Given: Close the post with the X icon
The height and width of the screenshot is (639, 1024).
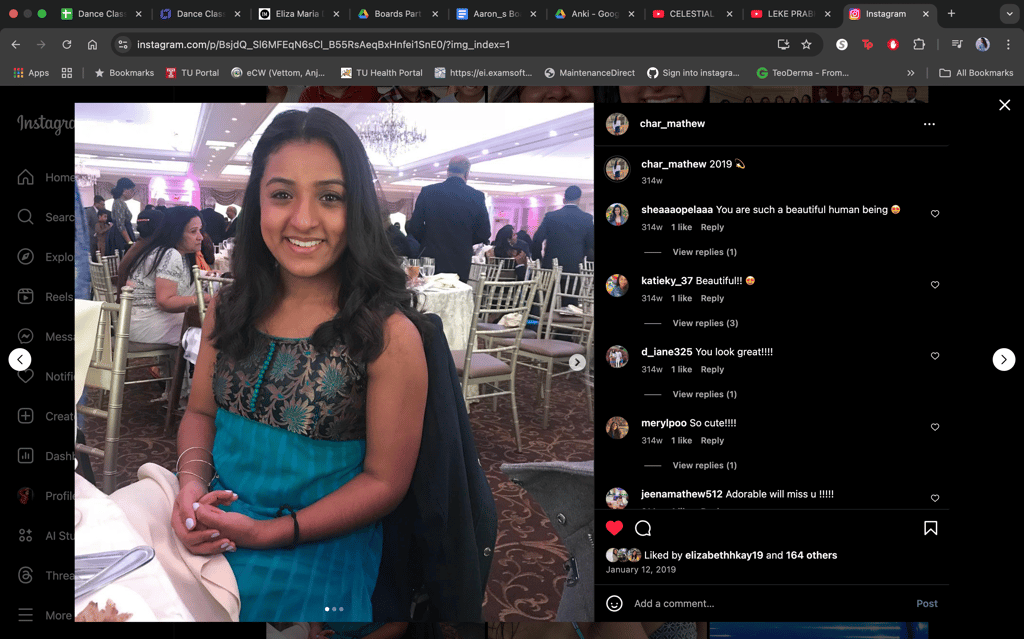Looking at the screenshot, I should [1004, 105].
